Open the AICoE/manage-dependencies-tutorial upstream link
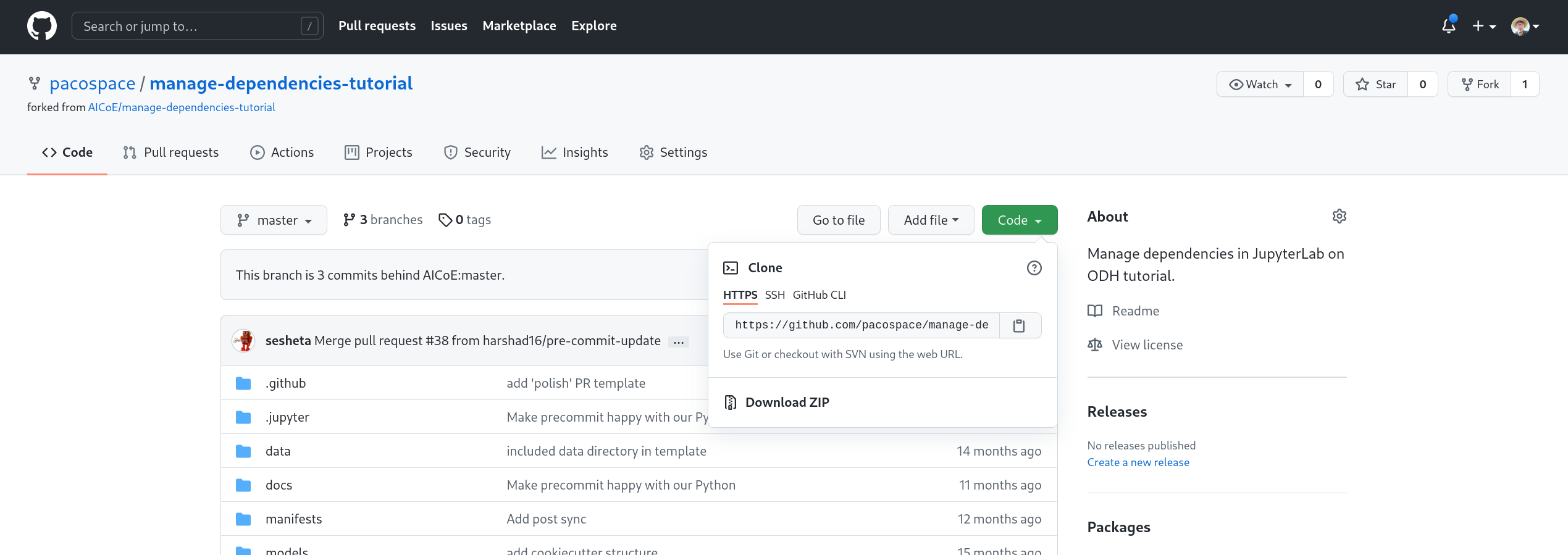This screenshot has height=555, width=1568. tap(182, 107)
